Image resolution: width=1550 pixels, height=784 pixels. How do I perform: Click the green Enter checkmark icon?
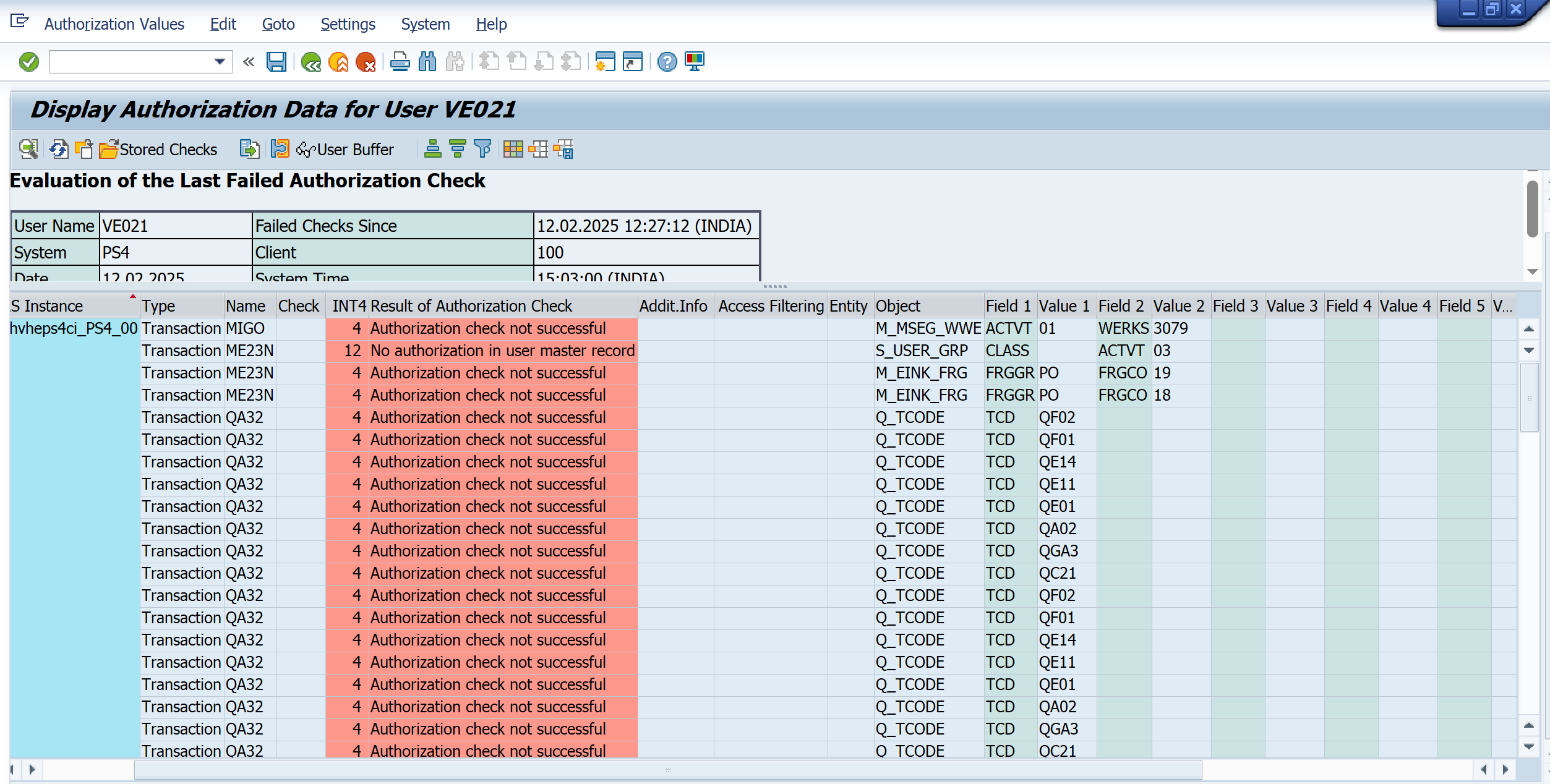coord(29,62)
